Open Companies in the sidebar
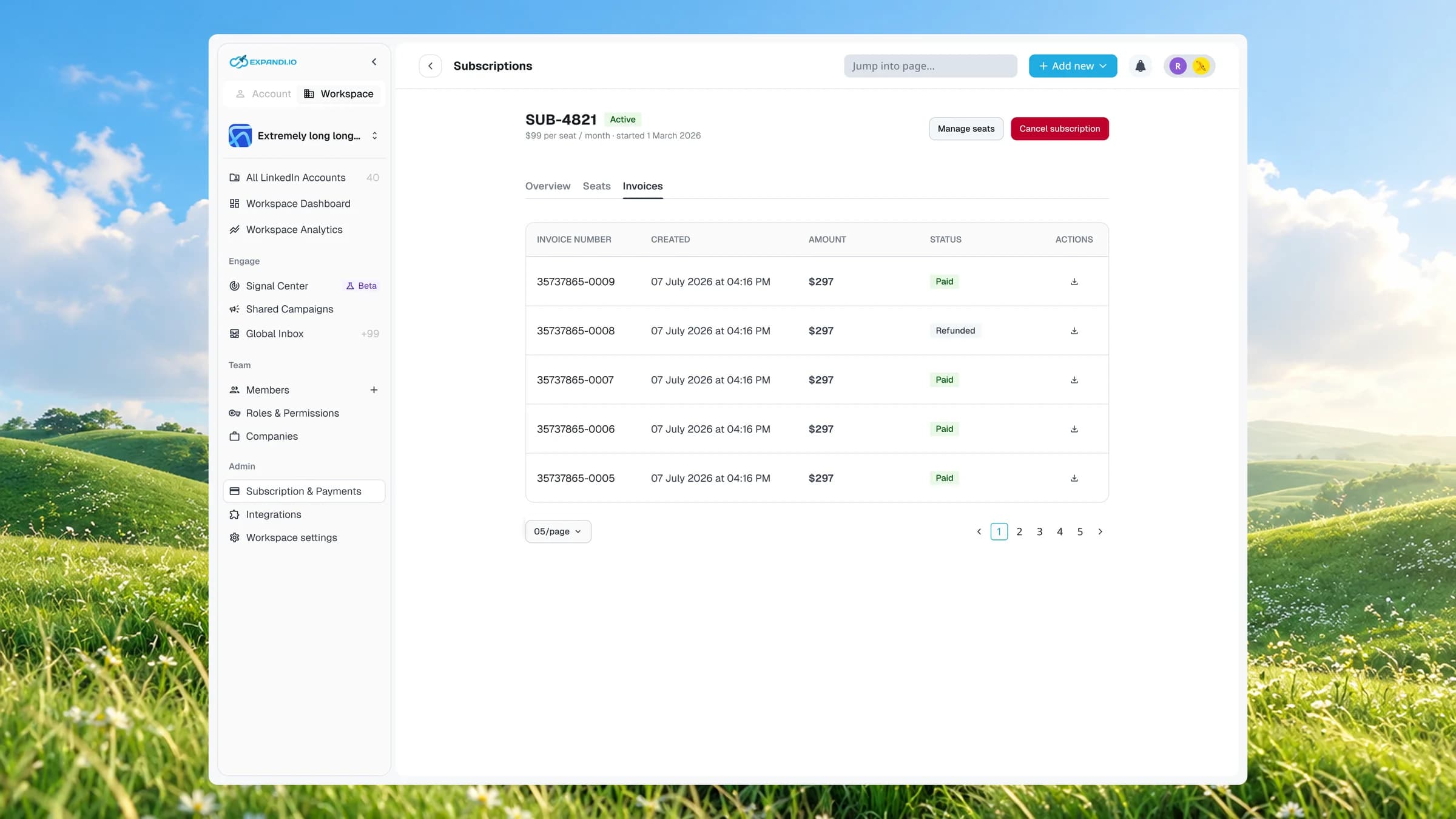Screen dimensions: 1456x819 point(304,436)
